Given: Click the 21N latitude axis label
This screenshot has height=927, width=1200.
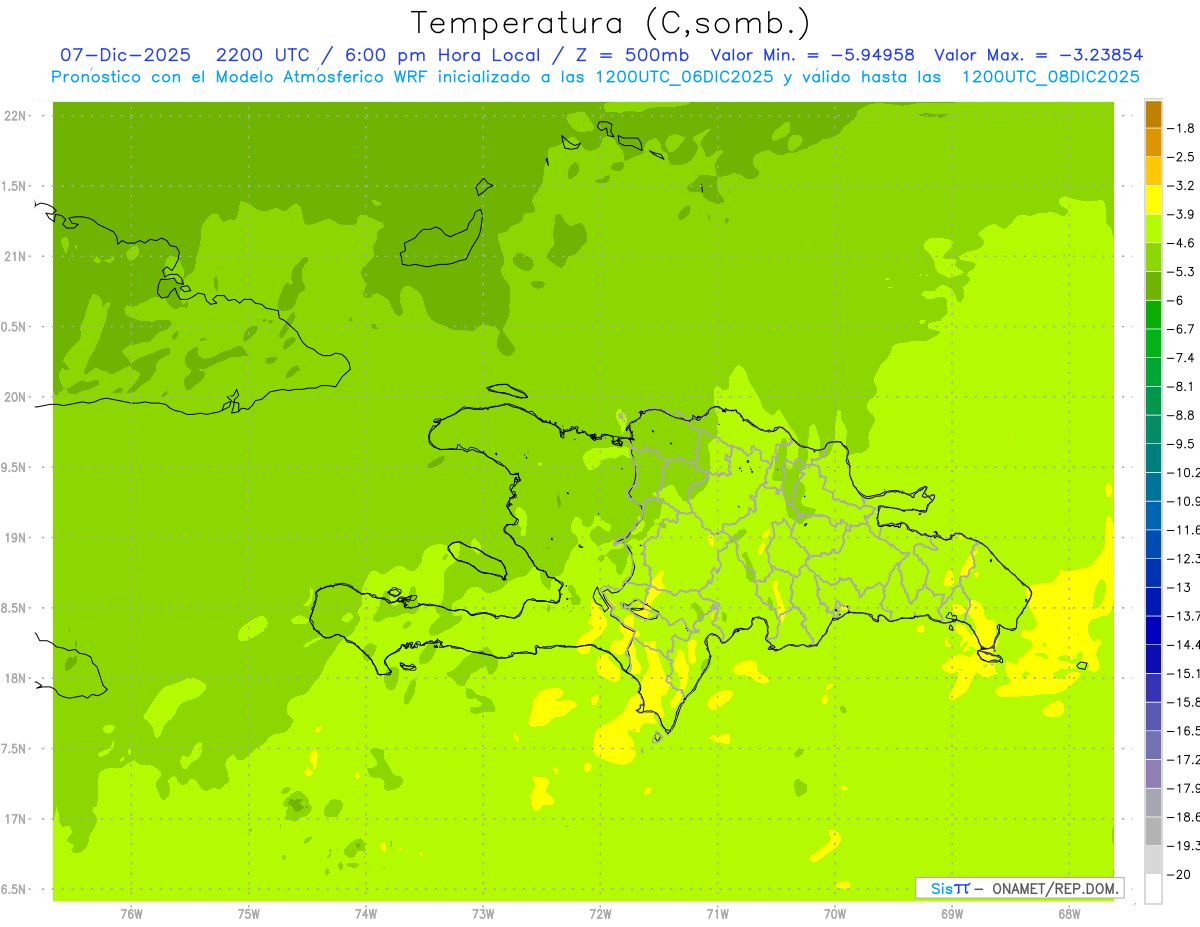Looking at the screenshot, I should coord(16,256).
